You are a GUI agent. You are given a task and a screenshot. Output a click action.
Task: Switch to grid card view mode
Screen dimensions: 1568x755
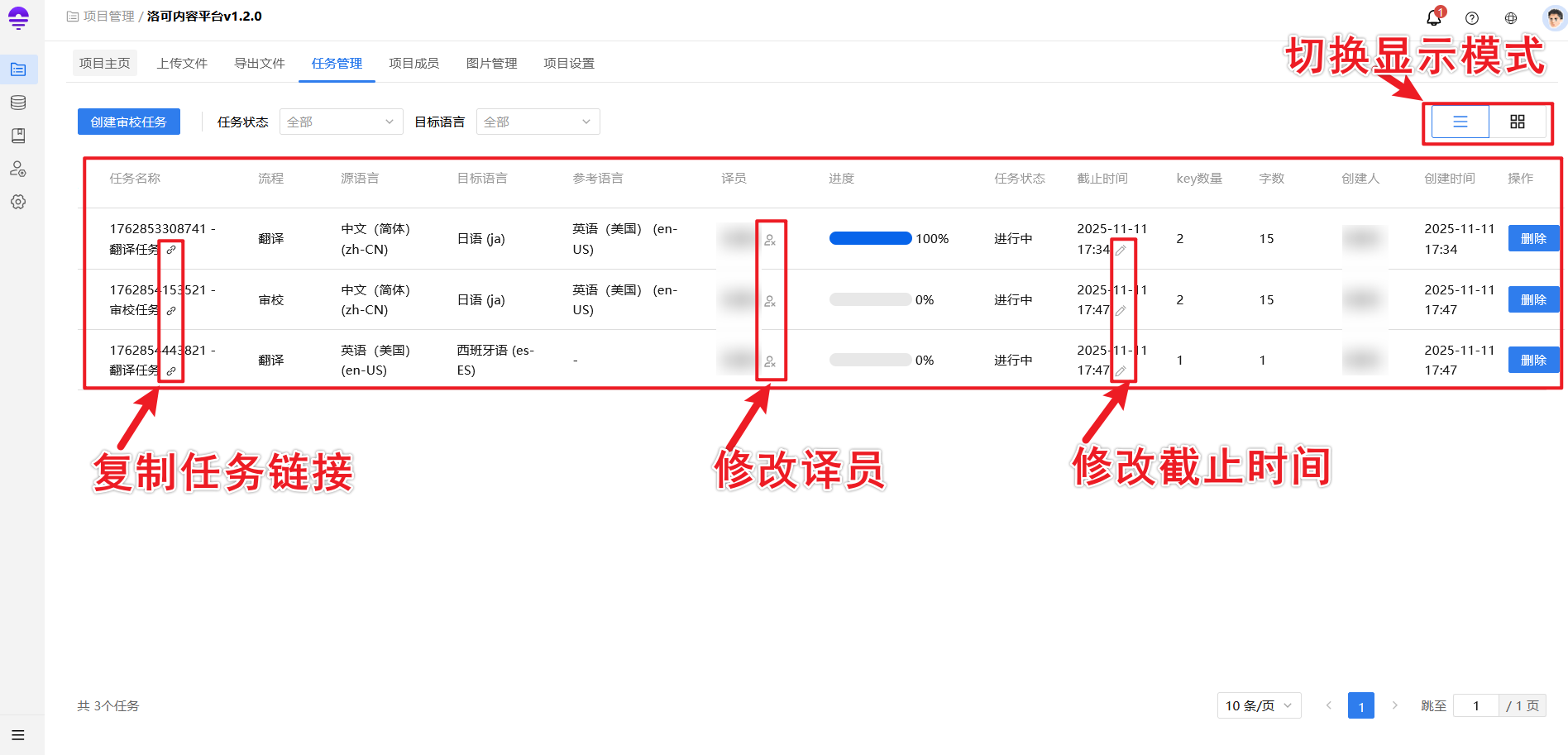(x=1517, y=122)
